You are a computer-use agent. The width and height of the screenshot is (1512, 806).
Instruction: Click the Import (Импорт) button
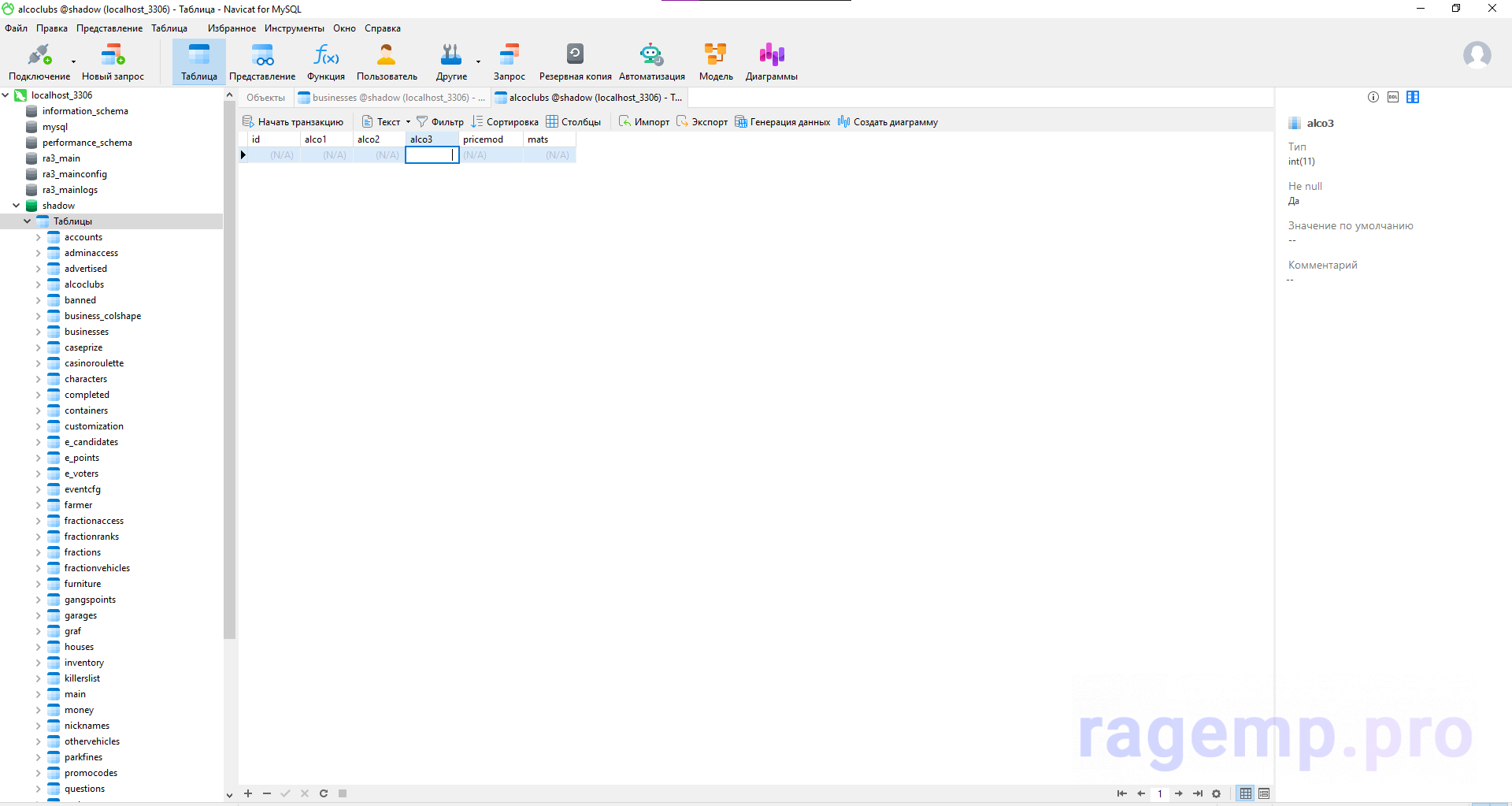[644, 122]
